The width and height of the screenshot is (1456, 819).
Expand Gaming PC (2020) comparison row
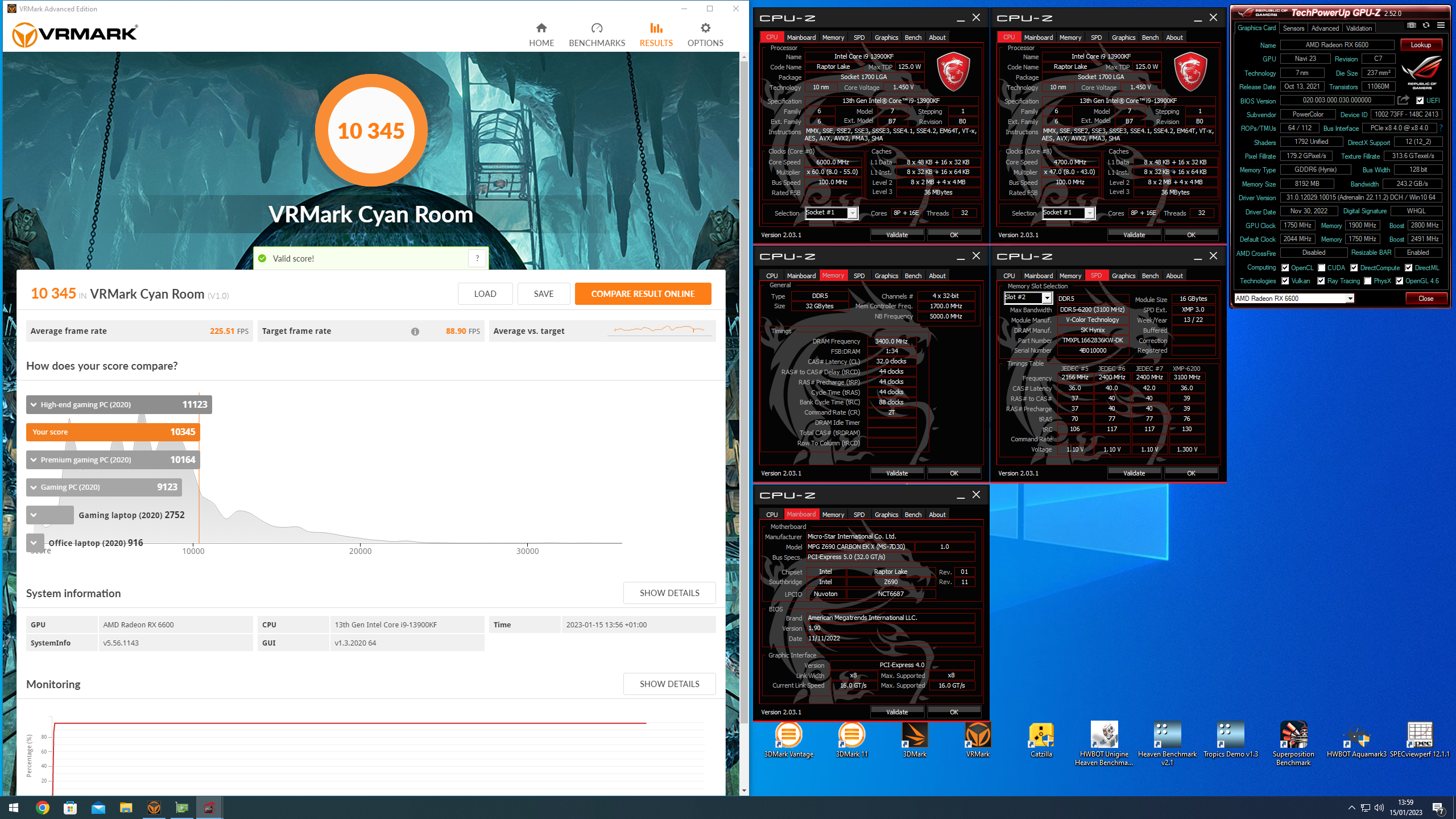[x=104, y=487]
